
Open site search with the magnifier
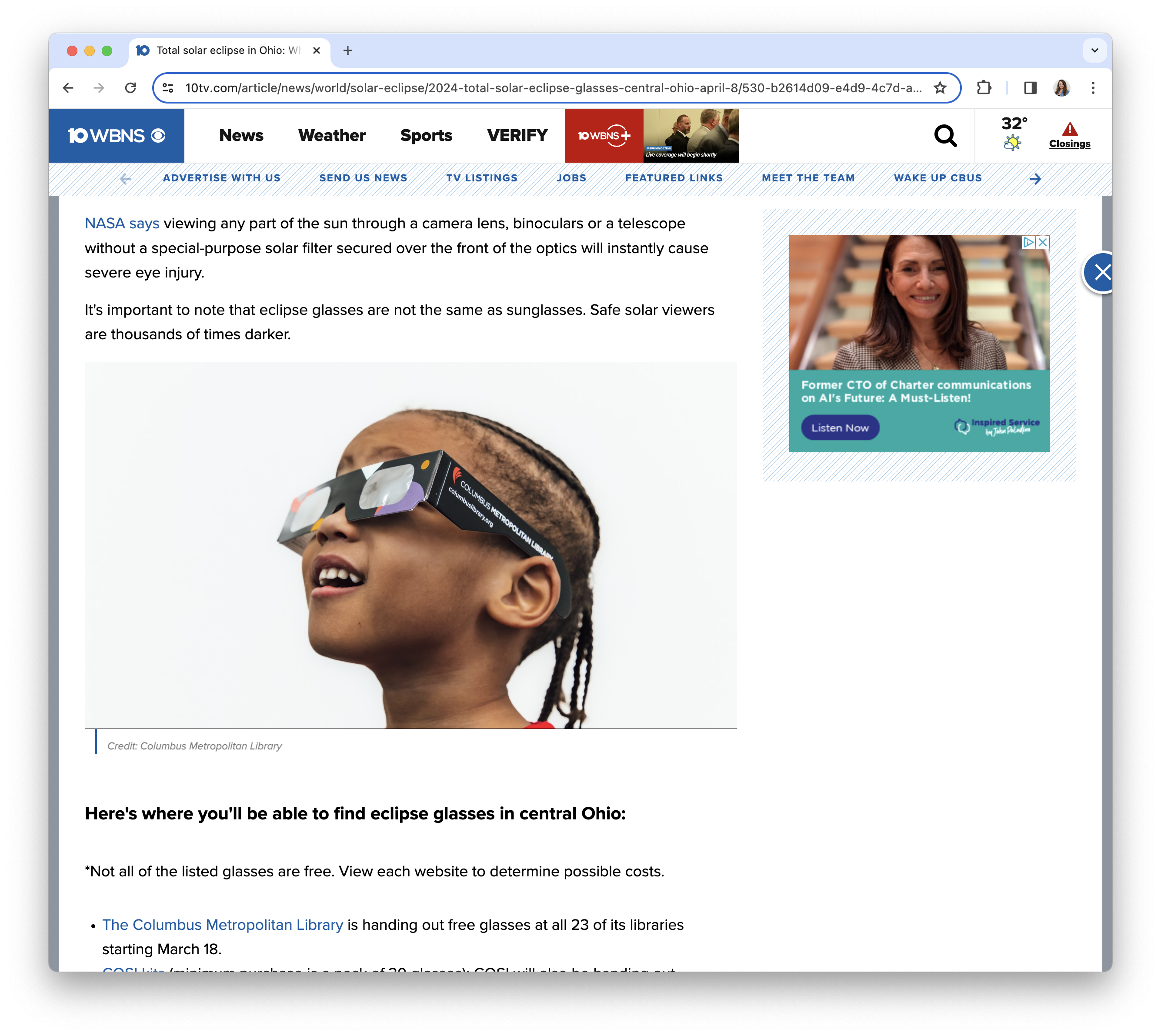coord(945,135)
